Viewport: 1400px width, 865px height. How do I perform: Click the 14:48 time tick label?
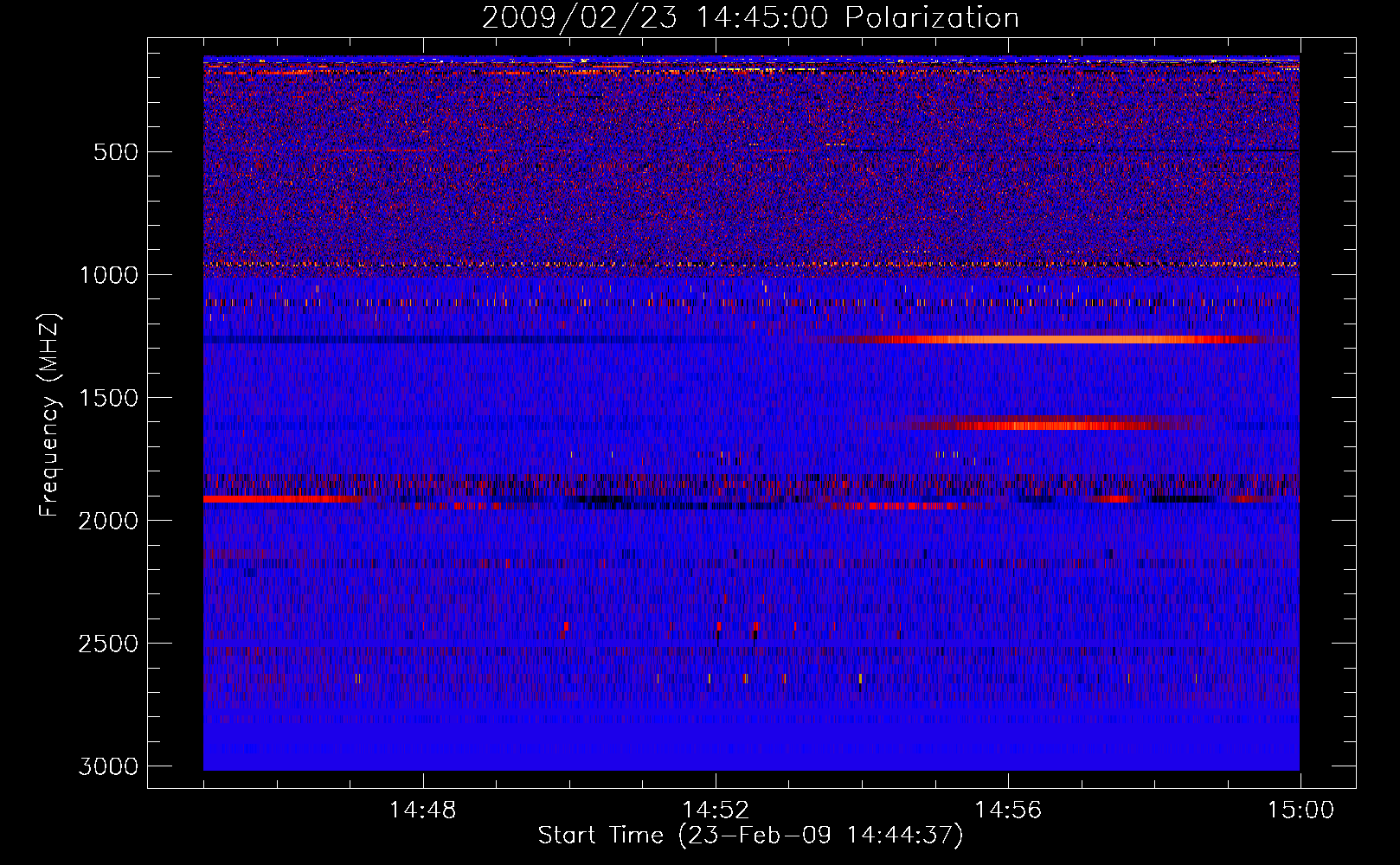[423, 811]
